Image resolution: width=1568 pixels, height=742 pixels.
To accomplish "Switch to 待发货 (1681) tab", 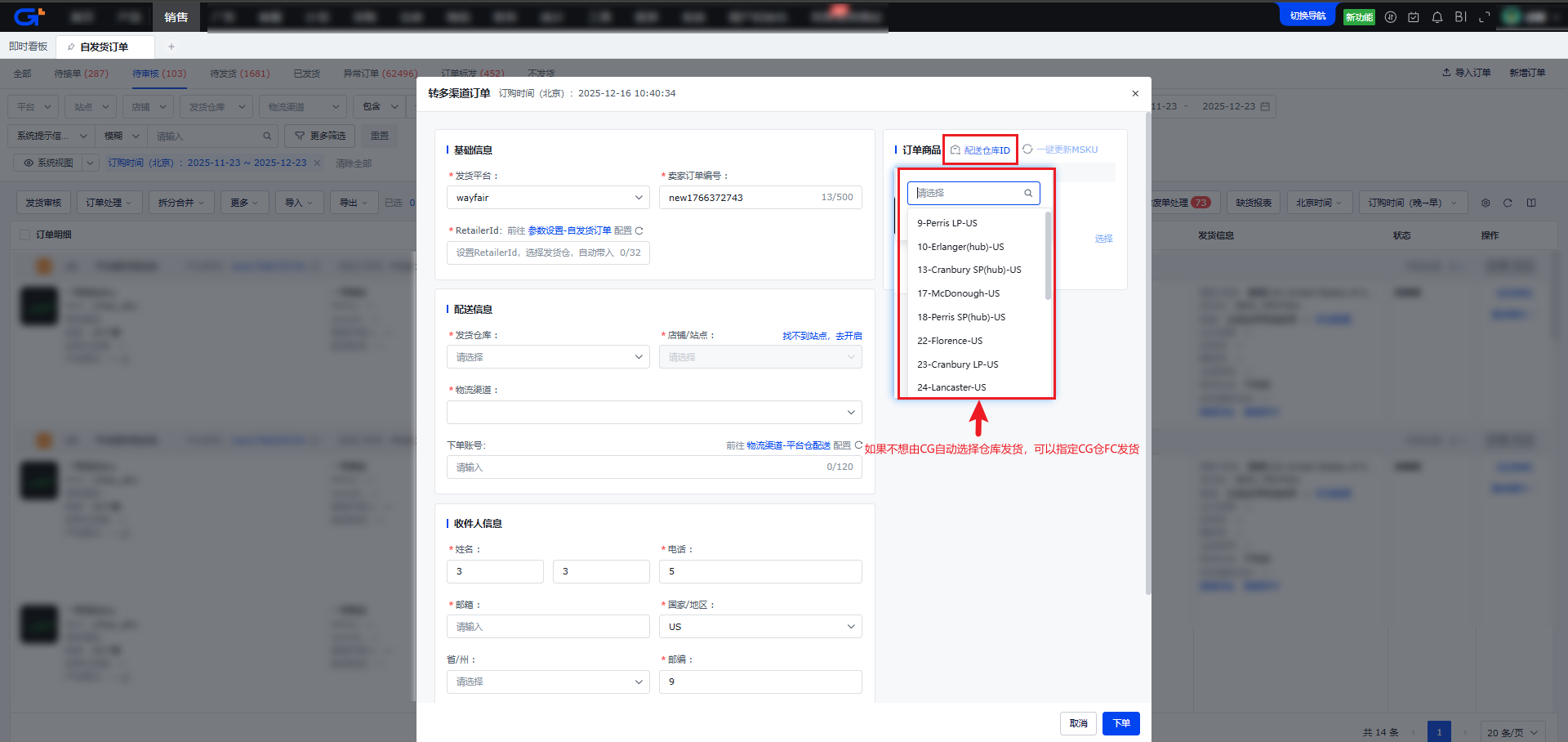I will [x=240, y=74].
